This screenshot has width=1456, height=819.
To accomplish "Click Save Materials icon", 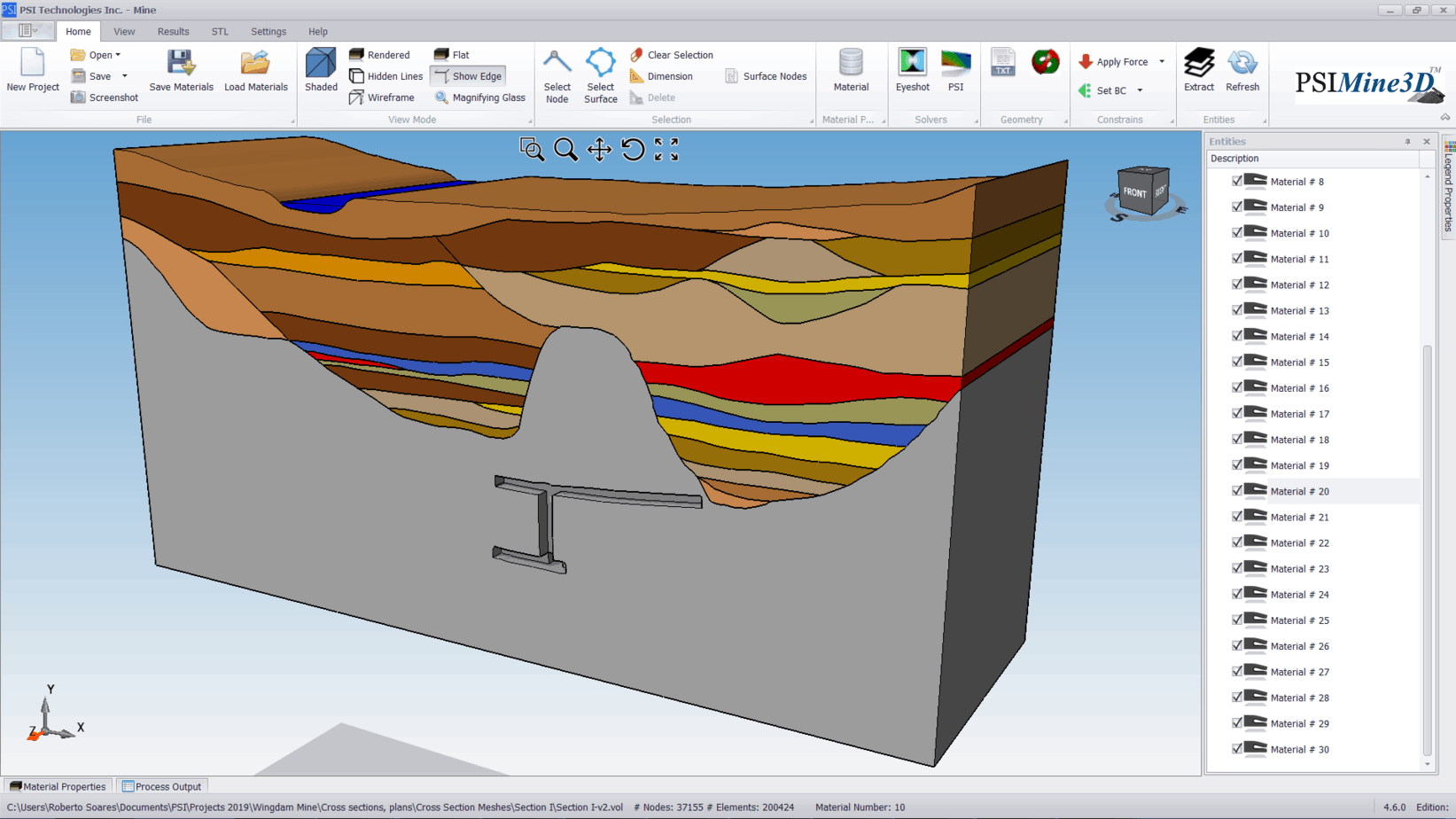I will [181, 70].
